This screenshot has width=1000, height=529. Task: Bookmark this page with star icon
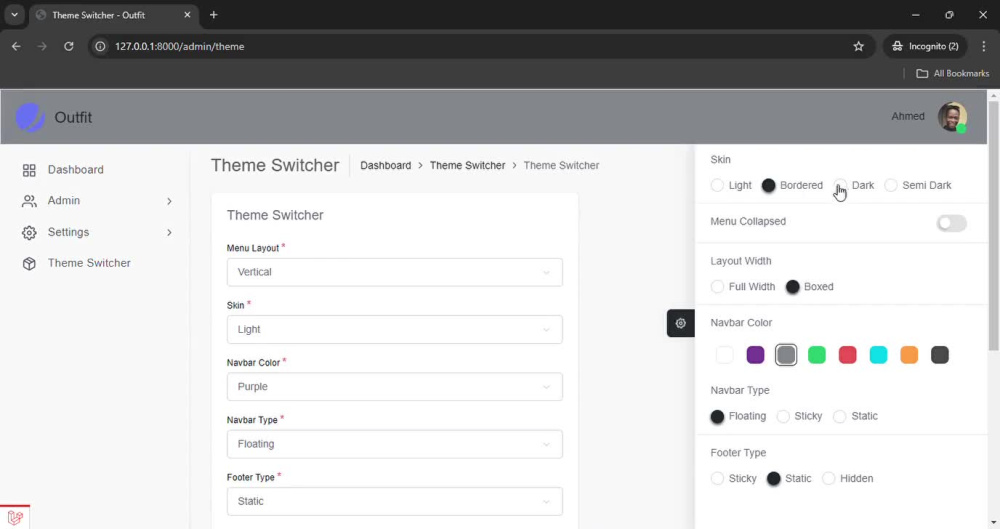[858, 47]
